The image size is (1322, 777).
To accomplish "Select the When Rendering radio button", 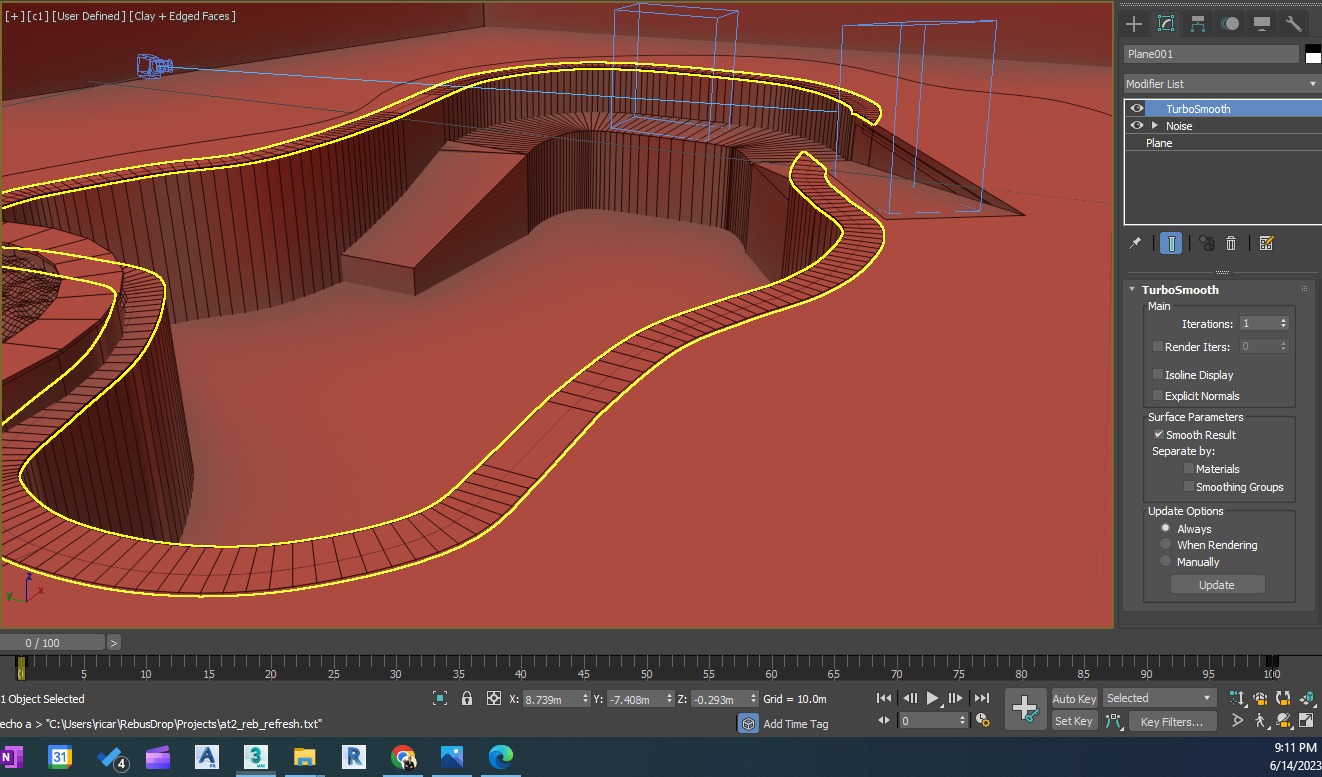I will 1165,545.
